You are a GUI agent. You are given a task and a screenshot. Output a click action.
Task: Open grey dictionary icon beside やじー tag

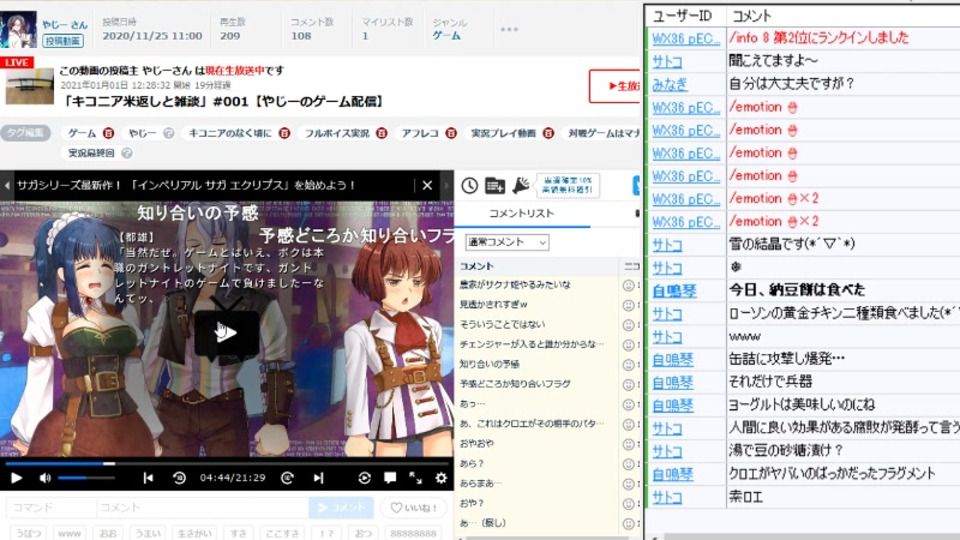click(168, 133)
